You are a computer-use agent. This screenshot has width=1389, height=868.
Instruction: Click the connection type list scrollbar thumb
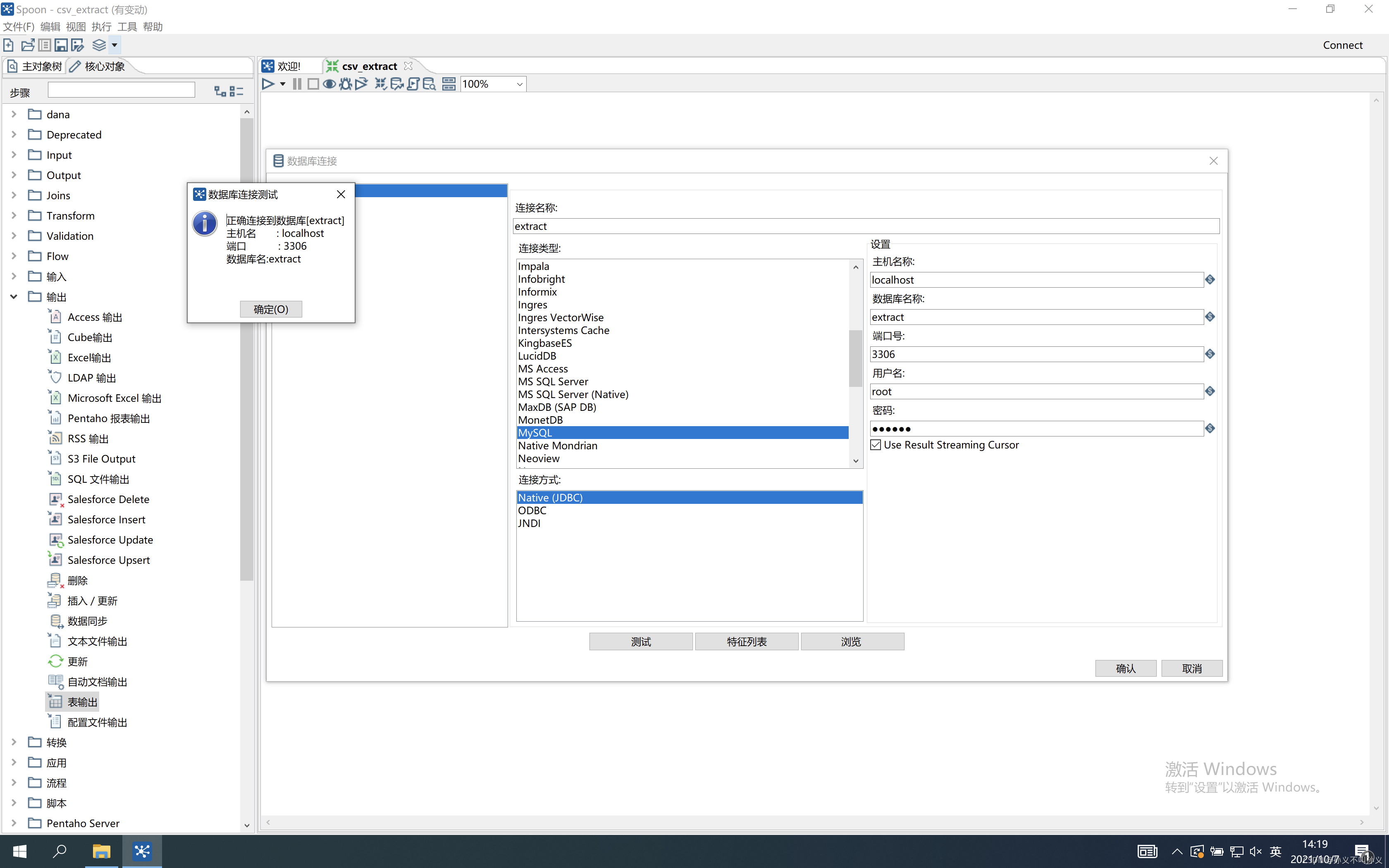[855, 359]
